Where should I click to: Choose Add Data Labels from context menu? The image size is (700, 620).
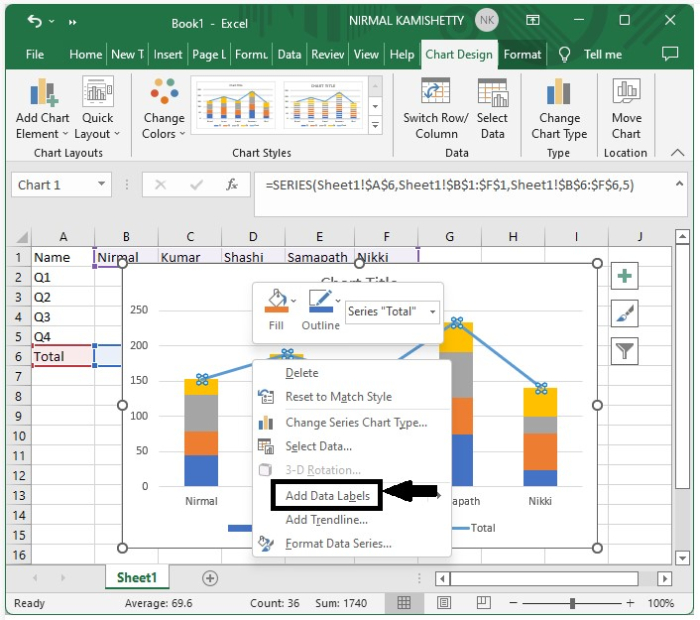pyautogui.click(x=327, y=495)
